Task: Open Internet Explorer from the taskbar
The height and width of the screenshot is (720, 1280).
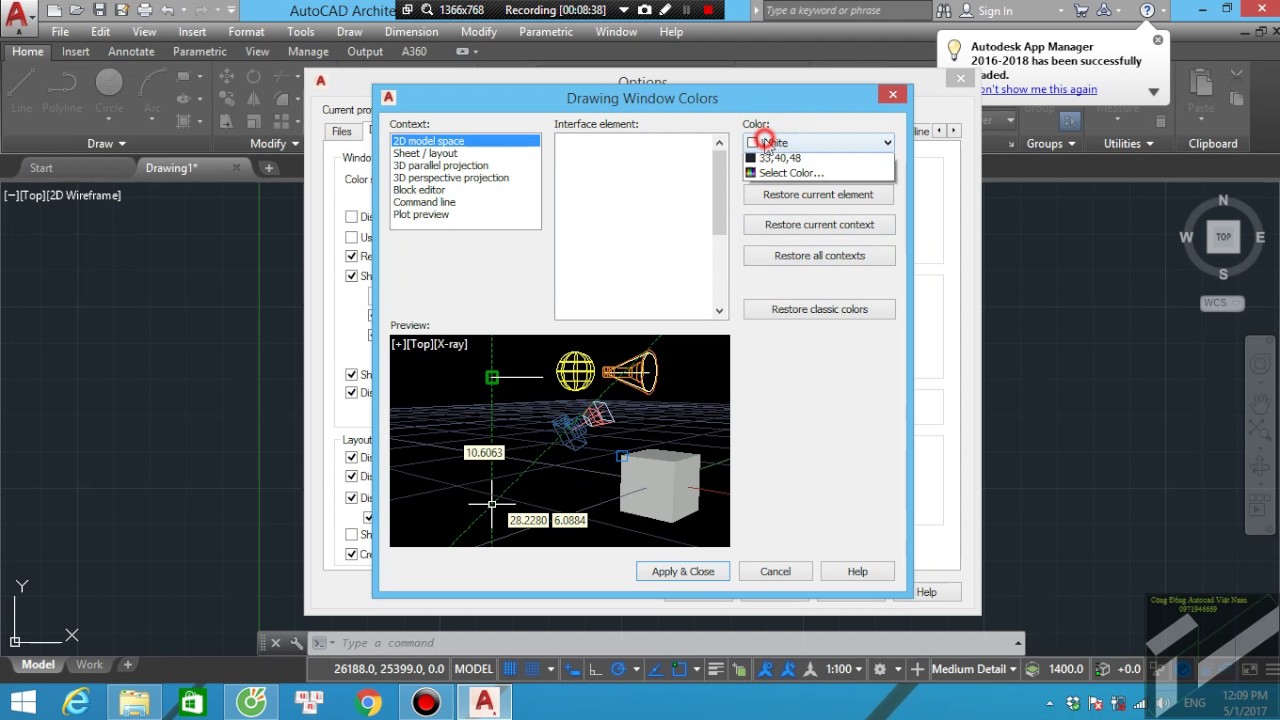Action: (x=76, y=703)
